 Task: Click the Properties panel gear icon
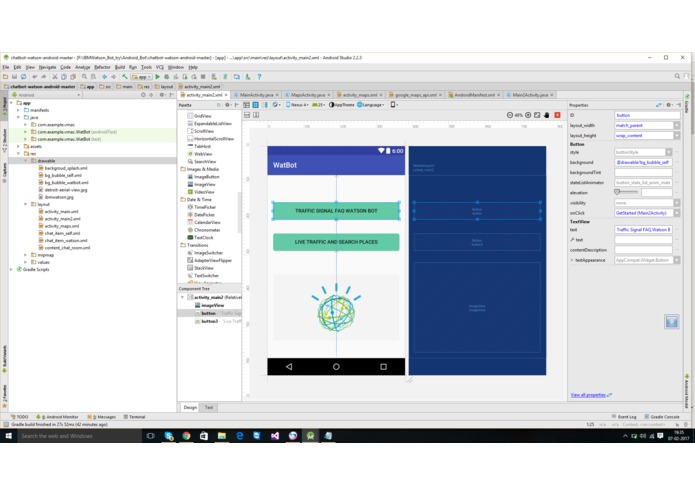pos(669,105)
